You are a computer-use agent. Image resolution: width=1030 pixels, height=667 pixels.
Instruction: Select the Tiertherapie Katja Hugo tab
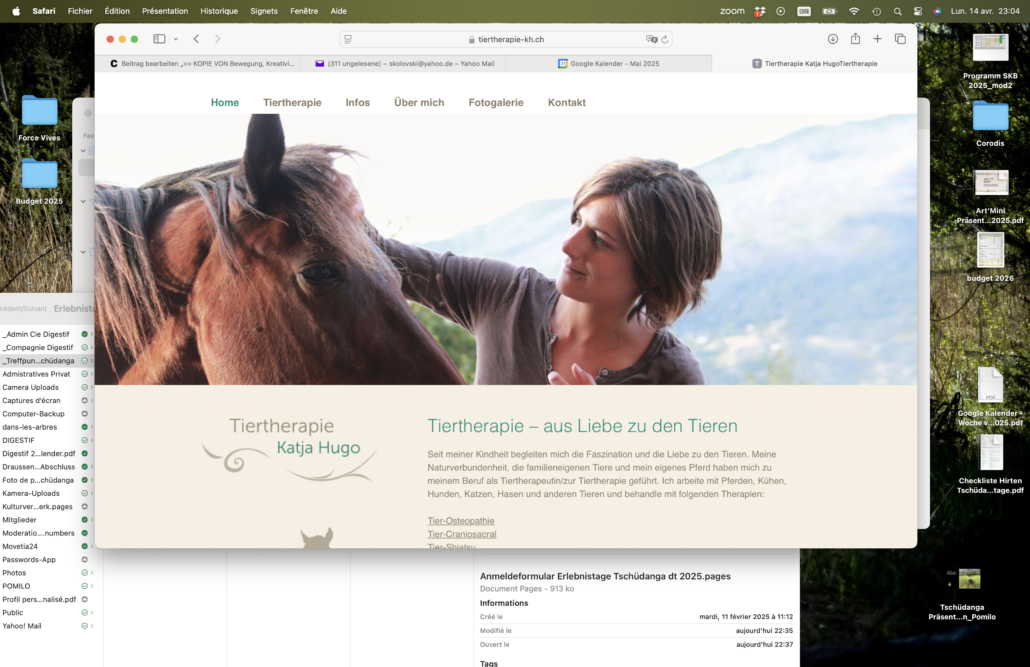815,64
